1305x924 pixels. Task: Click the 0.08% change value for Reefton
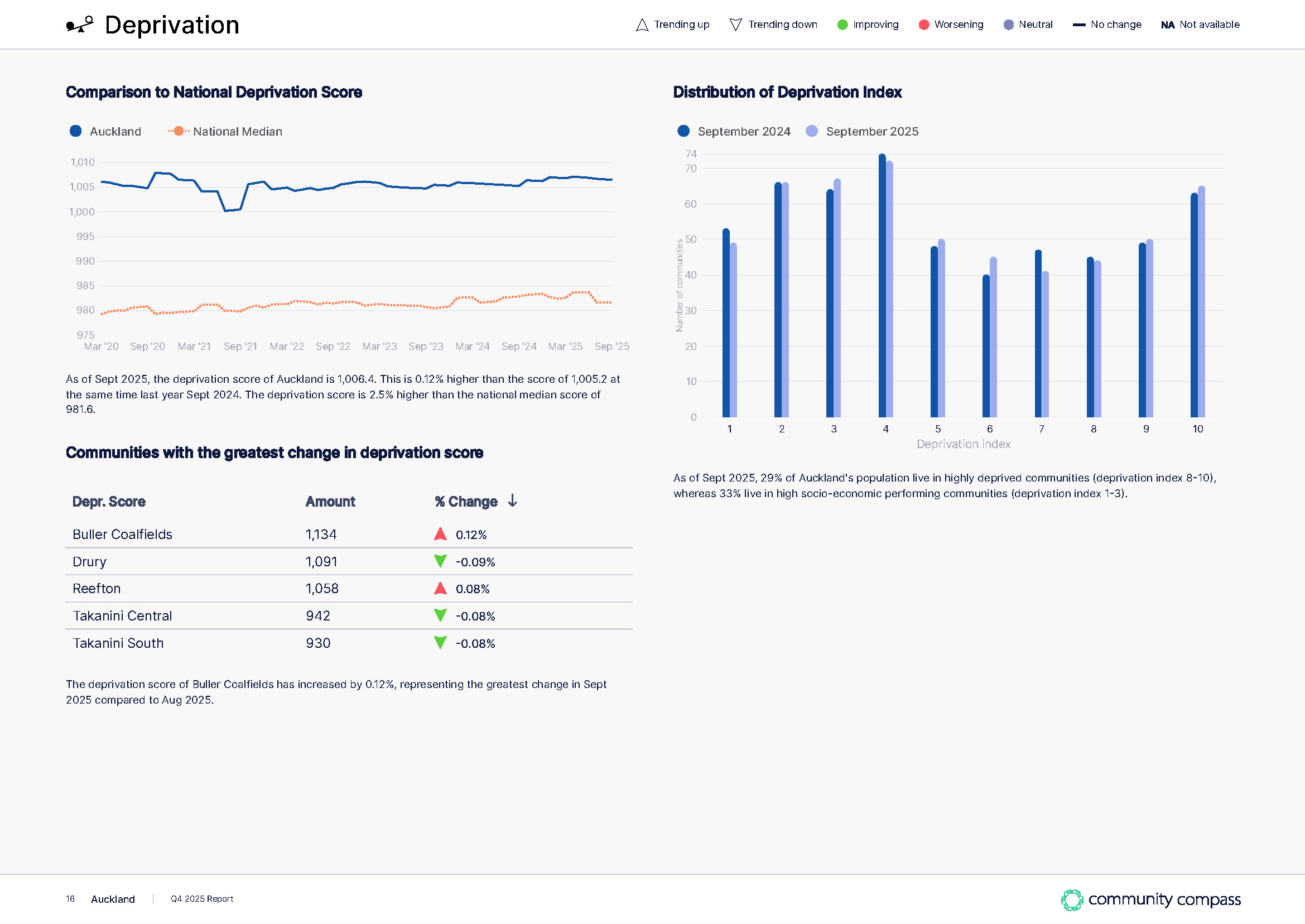tap(473, 589)
